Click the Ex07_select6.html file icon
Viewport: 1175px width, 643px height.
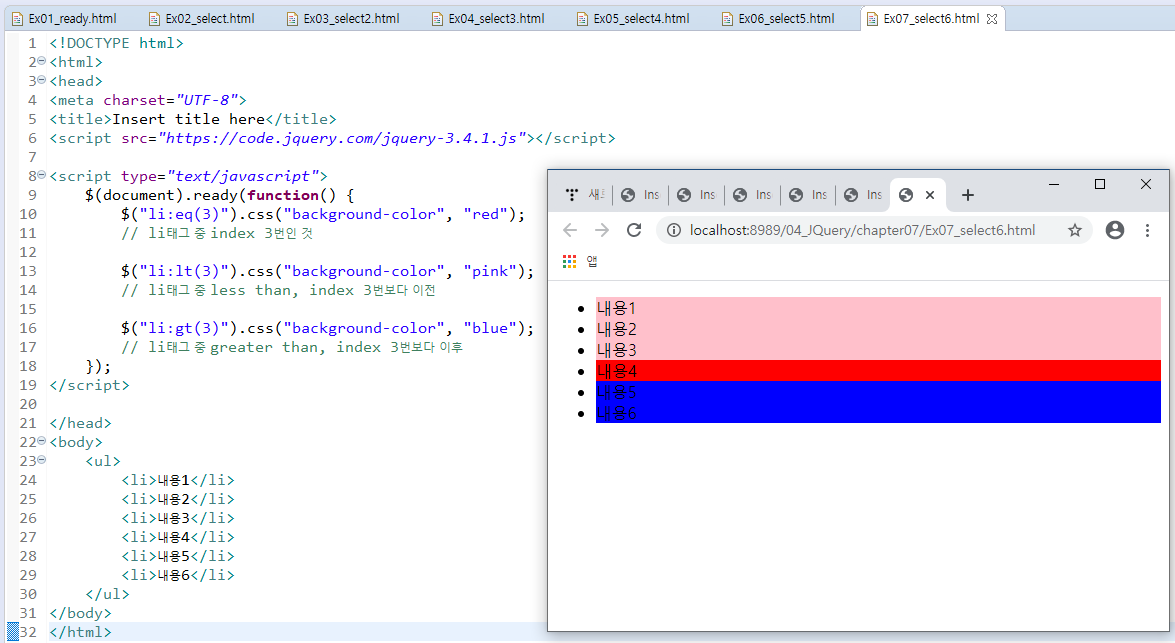pos(872,19)
